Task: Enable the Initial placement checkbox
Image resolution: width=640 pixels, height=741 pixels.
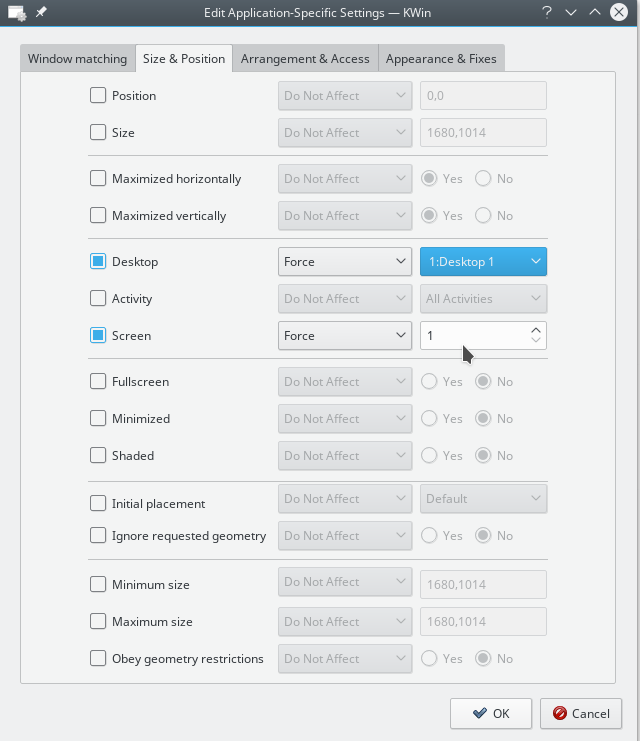Action: tap(98, 504)
